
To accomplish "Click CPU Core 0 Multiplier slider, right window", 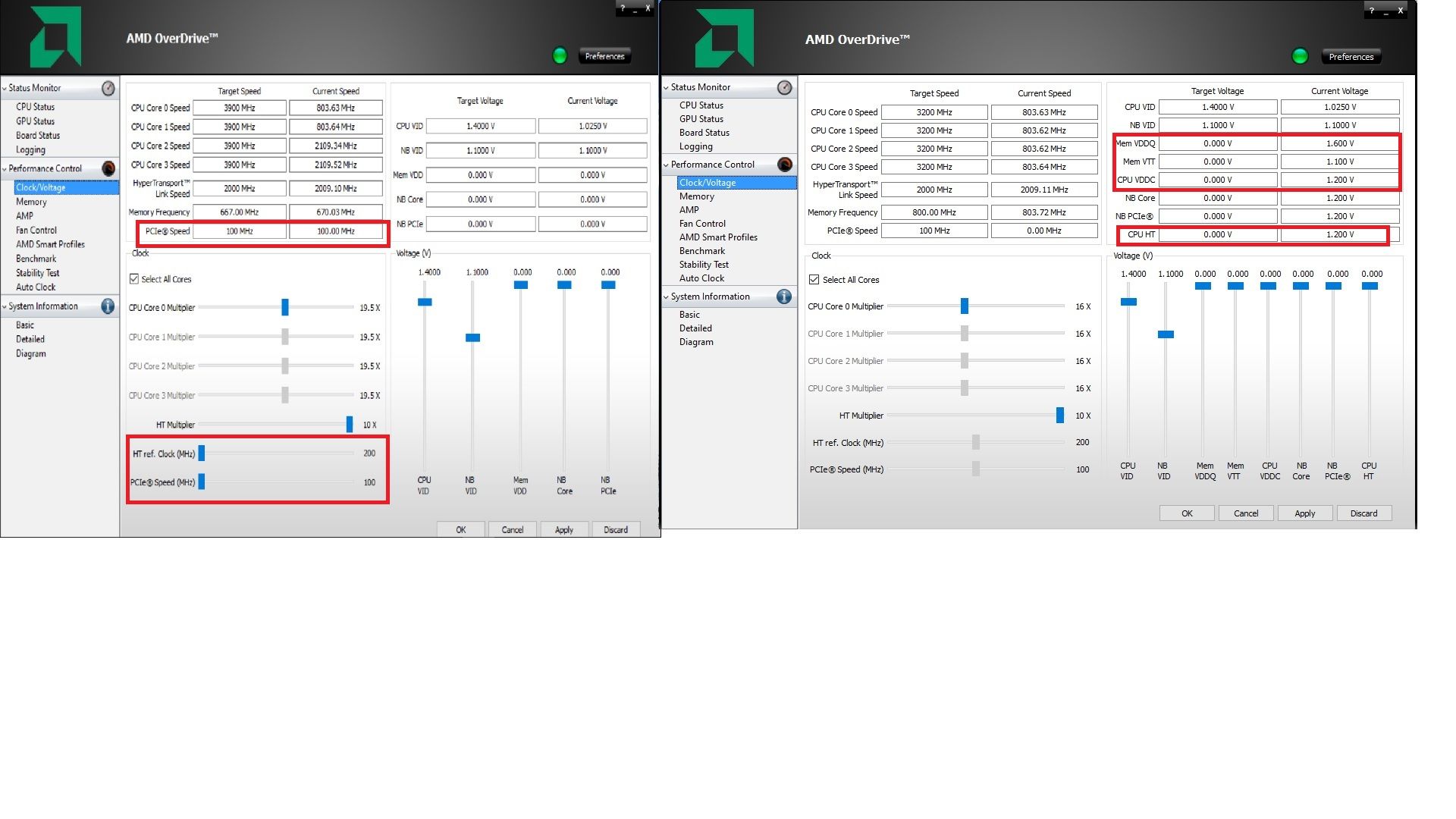I will [x=964, y=306].
